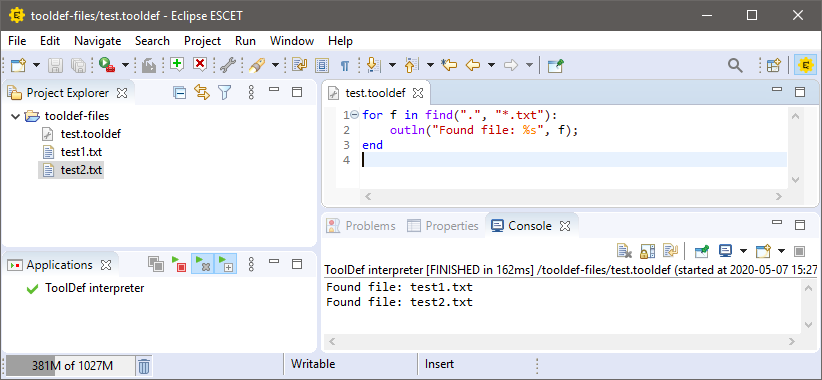Switch to the Problems tab

coord(361,226)
